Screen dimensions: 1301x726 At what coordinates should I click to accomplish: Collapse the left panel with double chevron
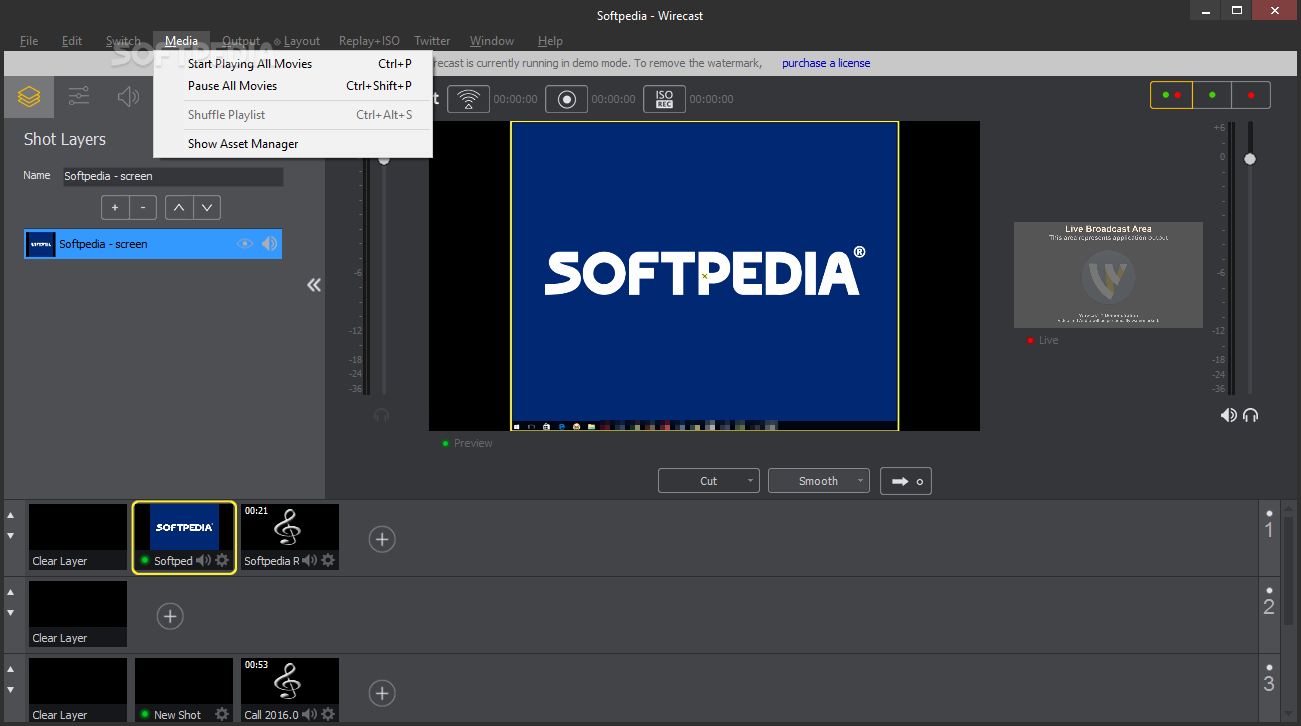click(x=314, y=285)
